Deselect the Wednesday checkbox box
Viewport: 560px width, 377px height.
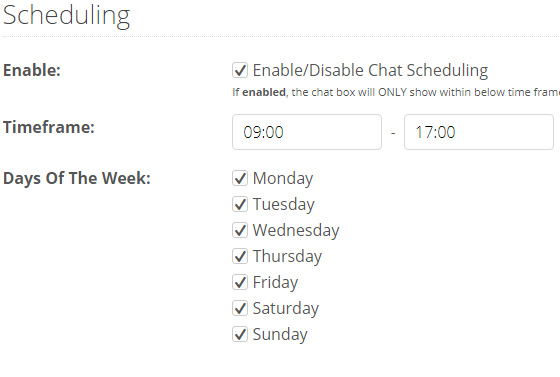coord(240,230)
